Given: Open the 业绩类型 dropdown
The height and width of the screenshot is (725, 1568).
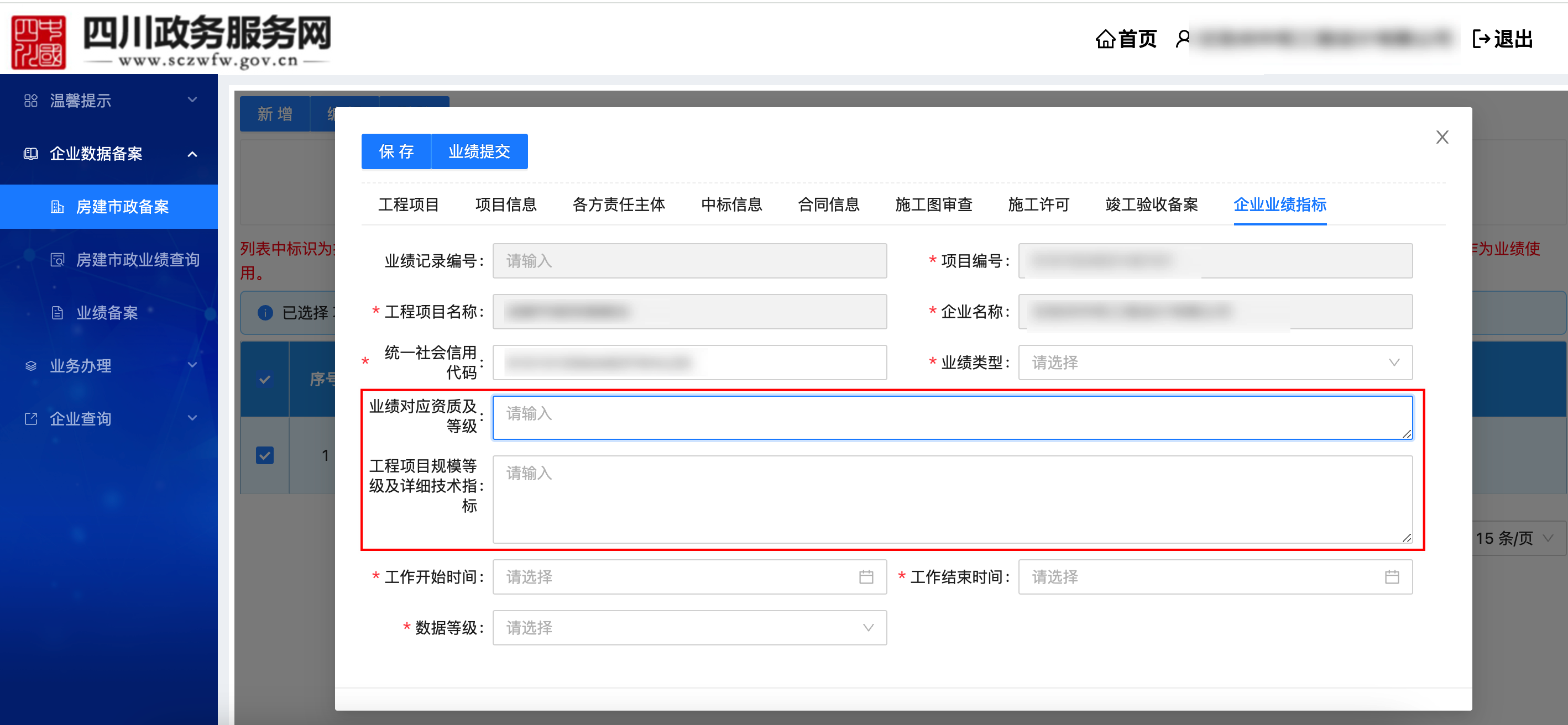Looking at the screenshot, I should click(x=1215, y=362).
